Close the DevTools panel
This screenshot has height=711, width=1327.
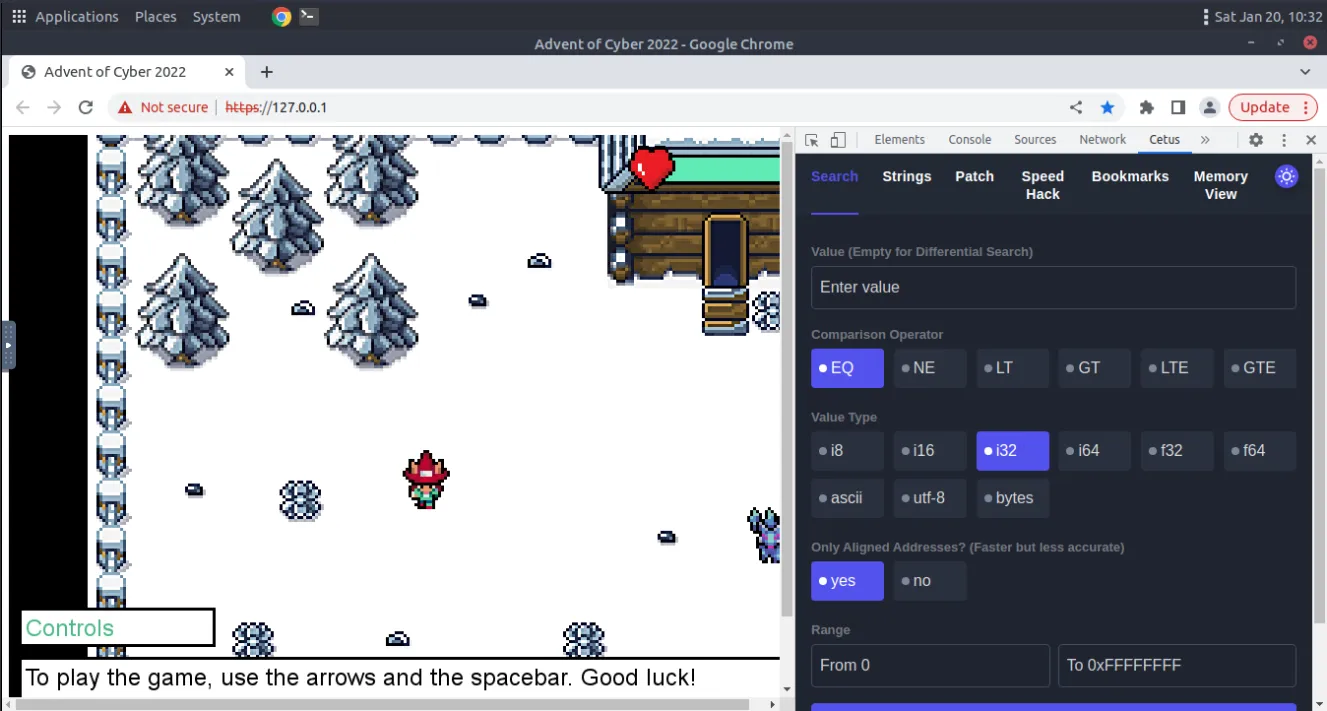click(x=1311, y=140)
